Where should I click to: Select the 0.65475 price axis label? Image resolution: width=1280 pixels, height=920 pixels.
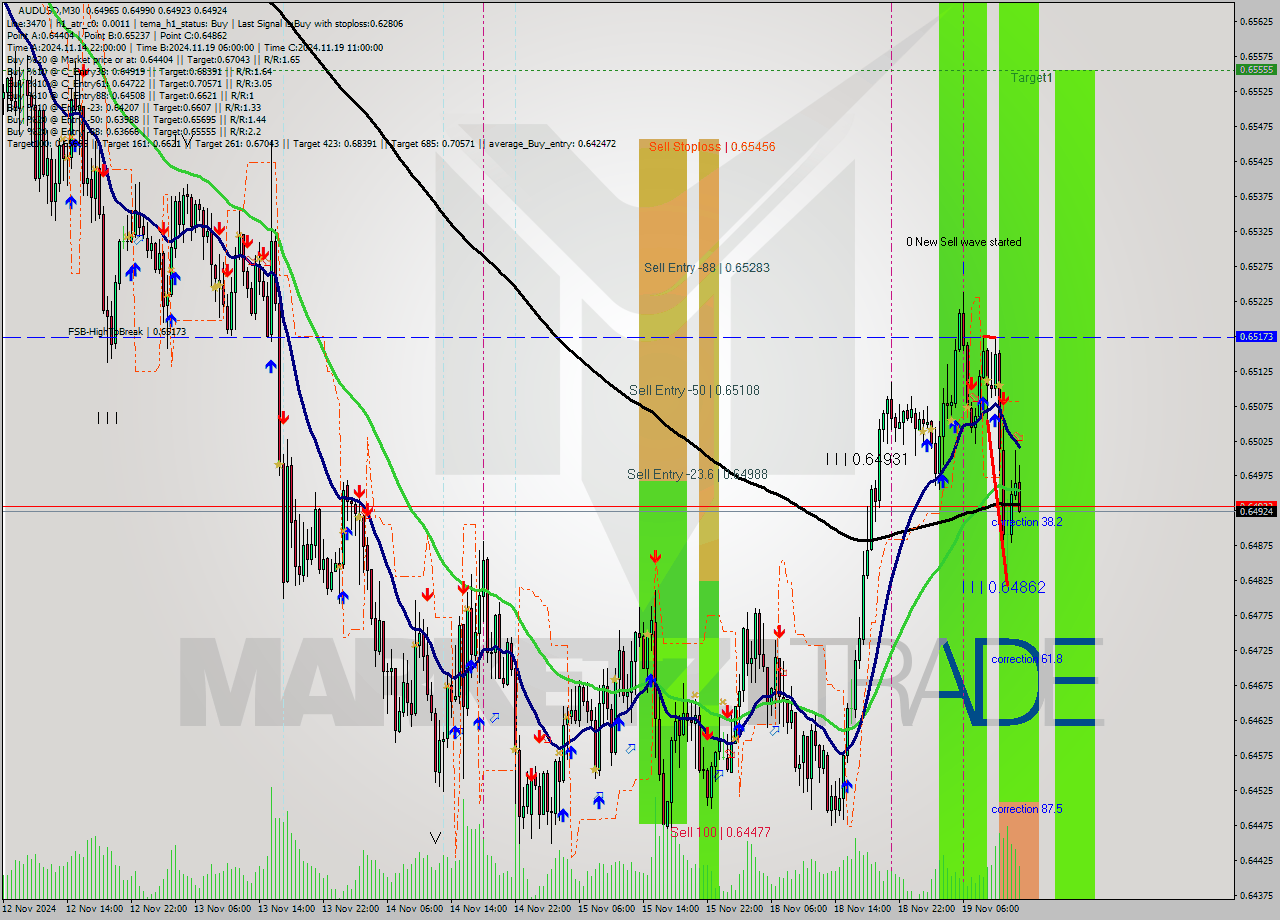pyautogui.click(x=1256, y=126)
